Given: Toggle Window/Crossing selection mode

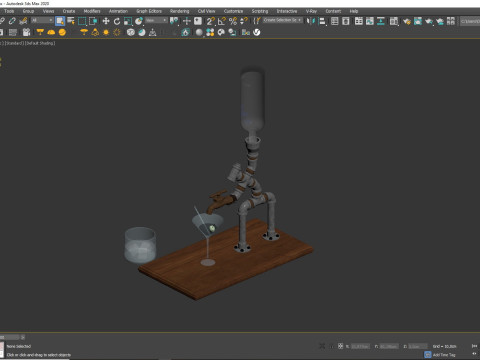Looking at the screenshot, I should pos(93,21).
